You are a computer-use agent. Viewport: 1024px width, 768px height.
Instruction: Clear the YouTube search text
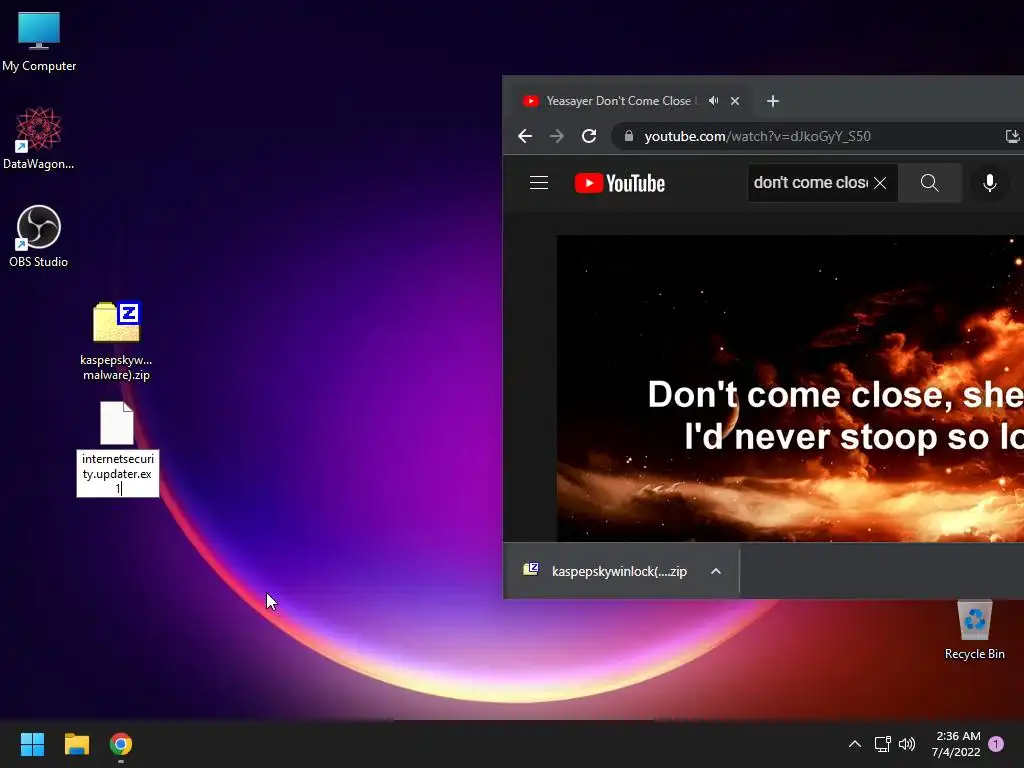click(880, 183)
